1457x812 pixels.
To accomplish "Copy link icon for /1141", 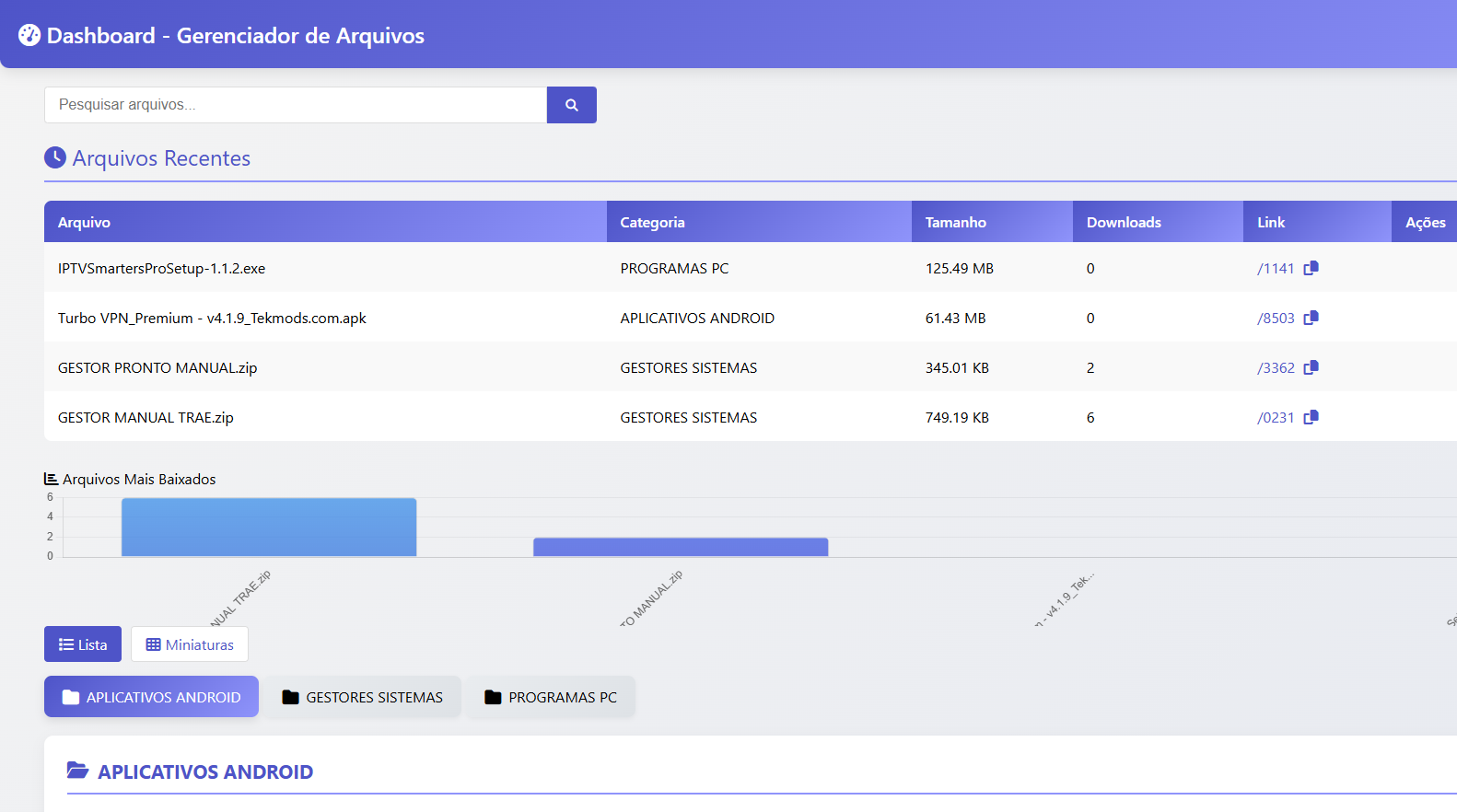I will (x=1311, y=268).
